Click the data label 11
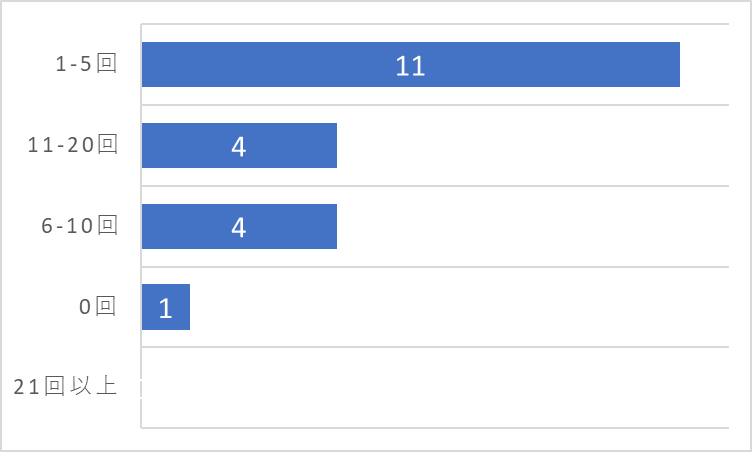This screenshot has height=452, width=752. click(x=410, y=66)
